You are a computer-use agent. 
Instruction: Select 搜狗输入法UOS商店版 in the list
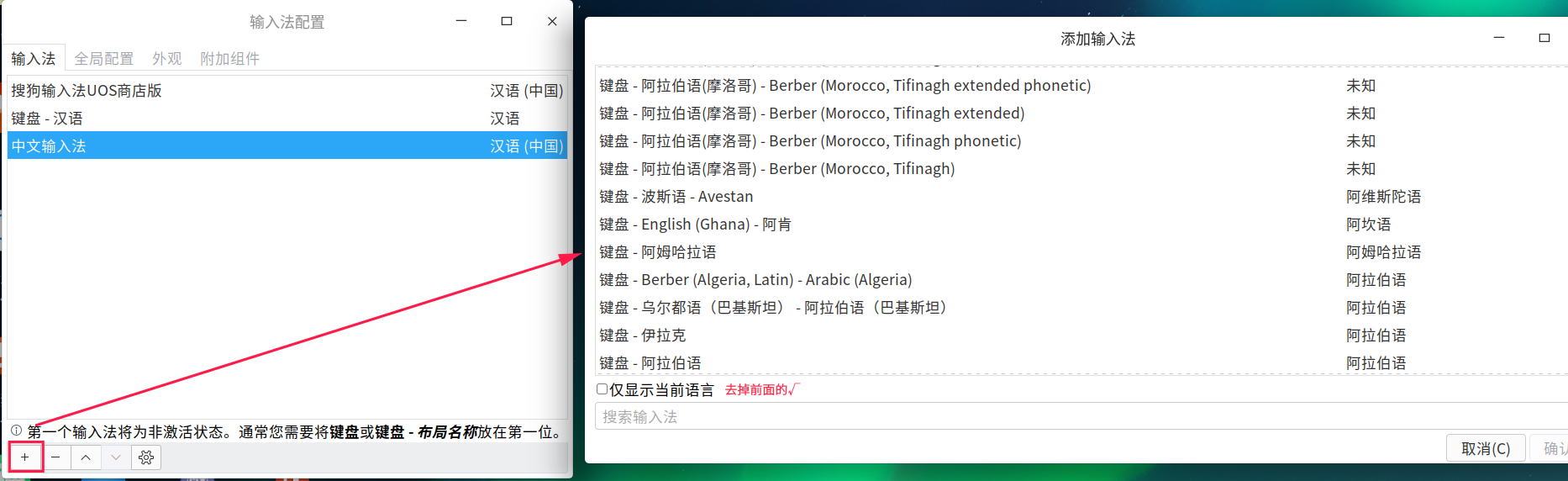click(x=287, y=90)
